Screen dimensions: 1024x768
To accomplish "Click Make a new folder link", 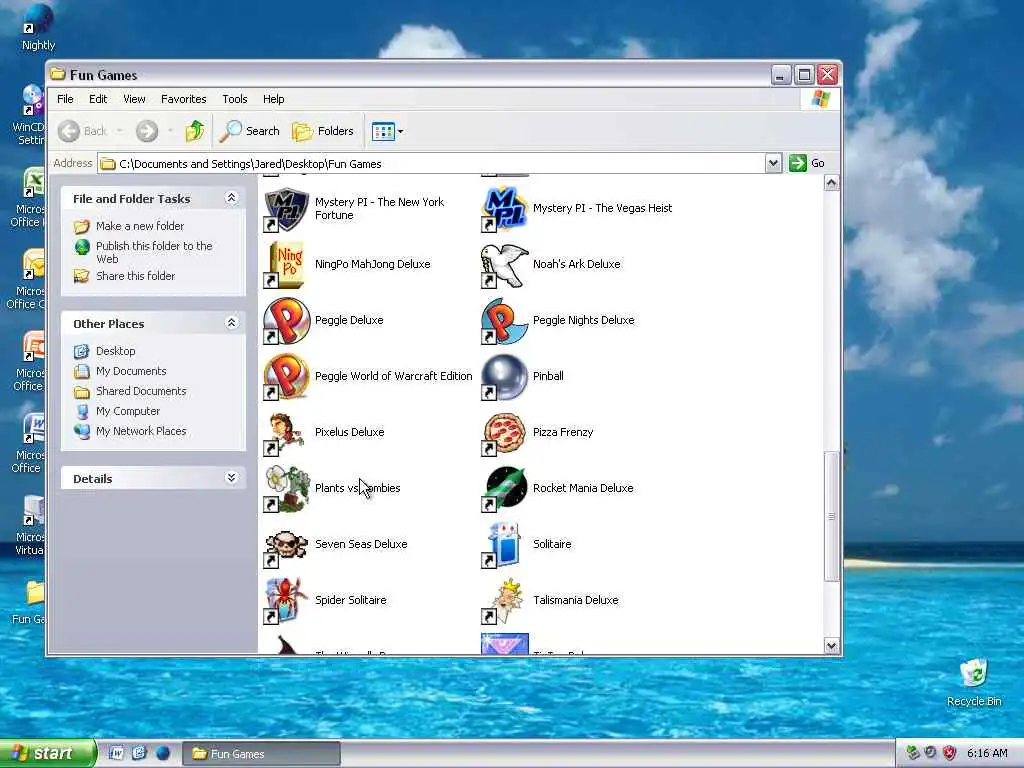I will (x=140, y=226).
